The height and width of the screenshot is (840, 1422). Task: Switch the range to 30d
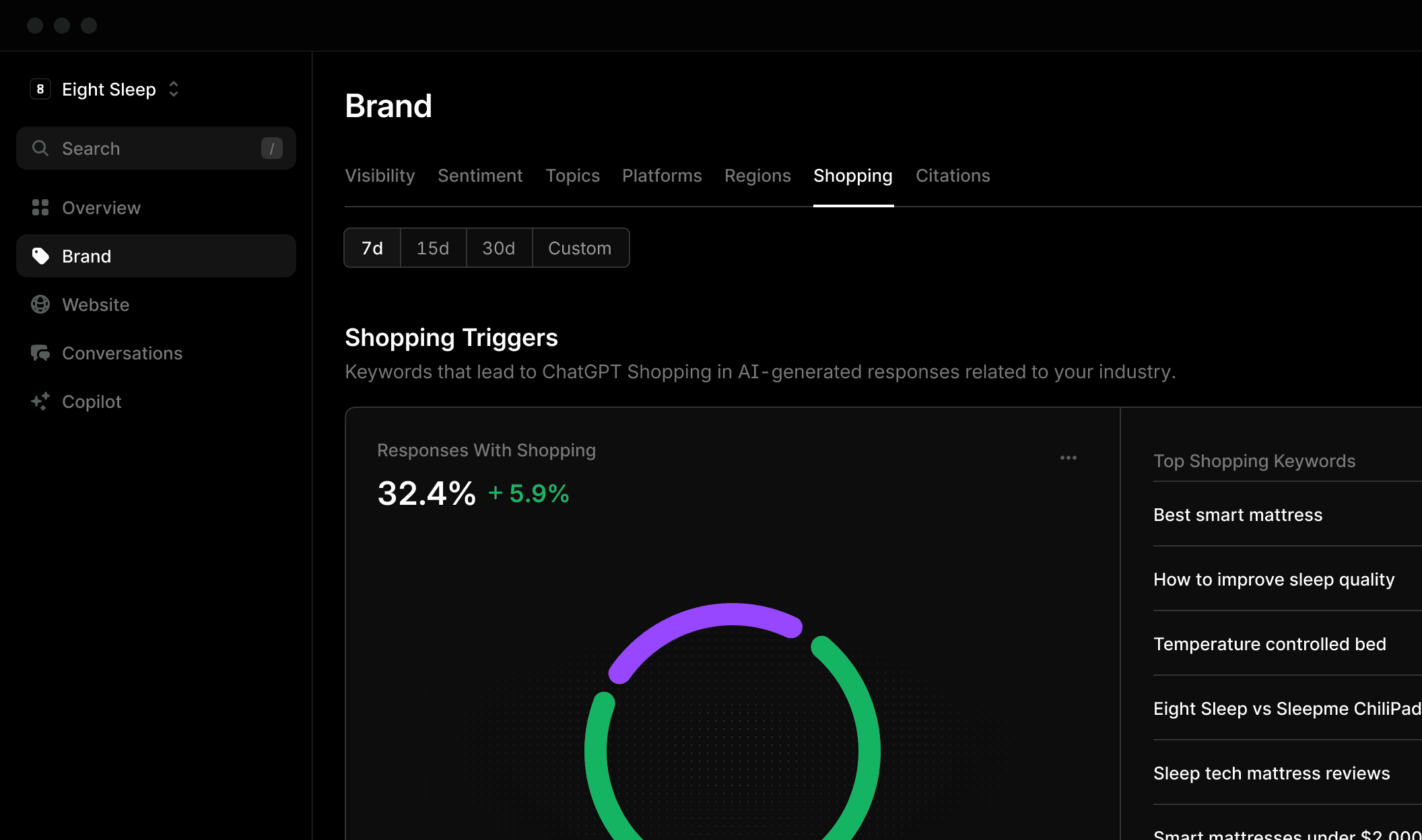tap(498, 248)
